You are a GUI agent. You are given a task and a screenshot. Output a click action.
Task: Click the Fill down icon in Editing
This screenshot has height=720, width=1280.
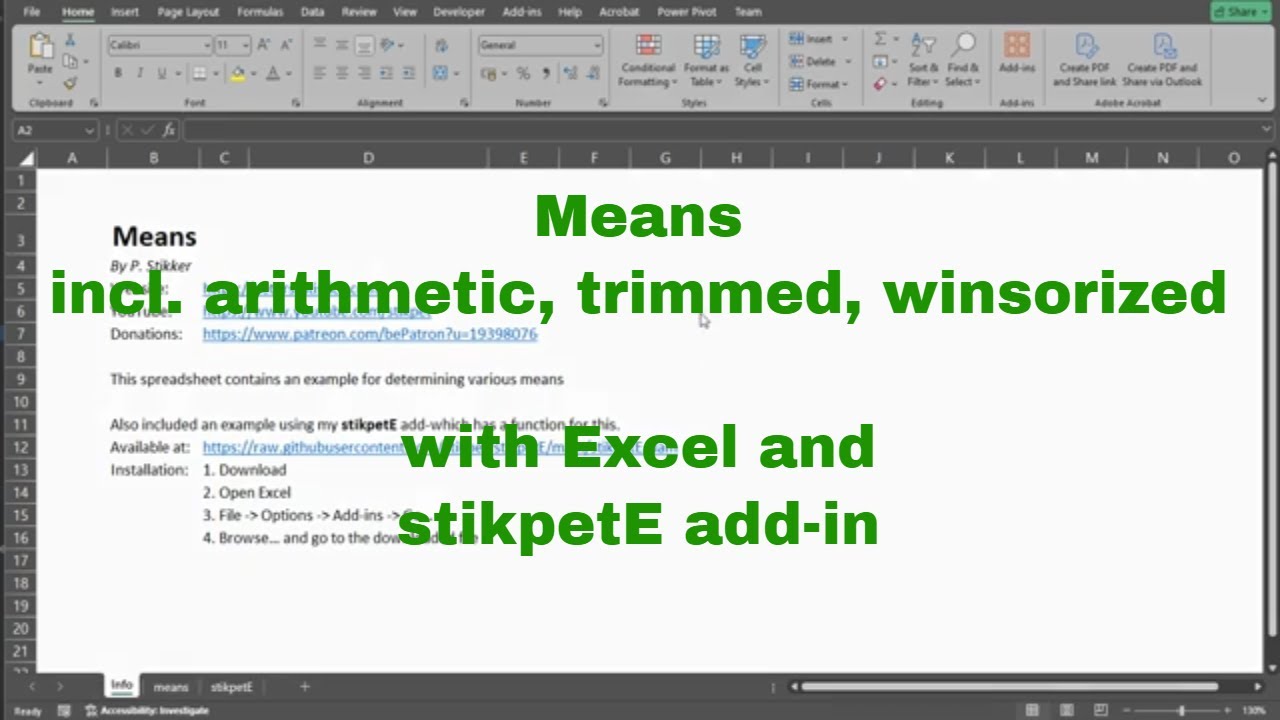coord(879,62)
